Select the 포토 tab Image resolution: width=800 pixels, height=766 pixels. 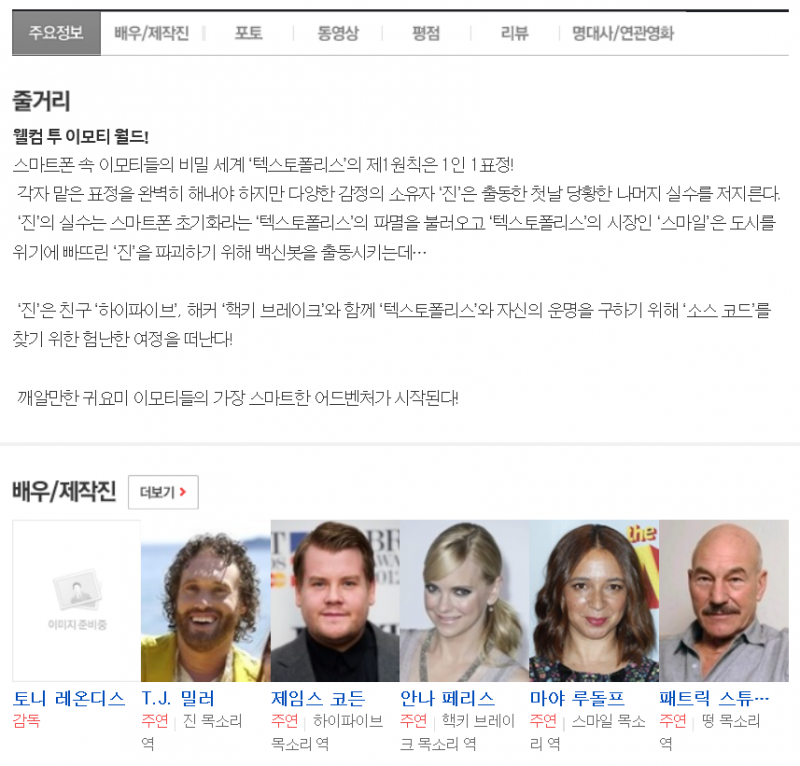click(x=248, y=33)
